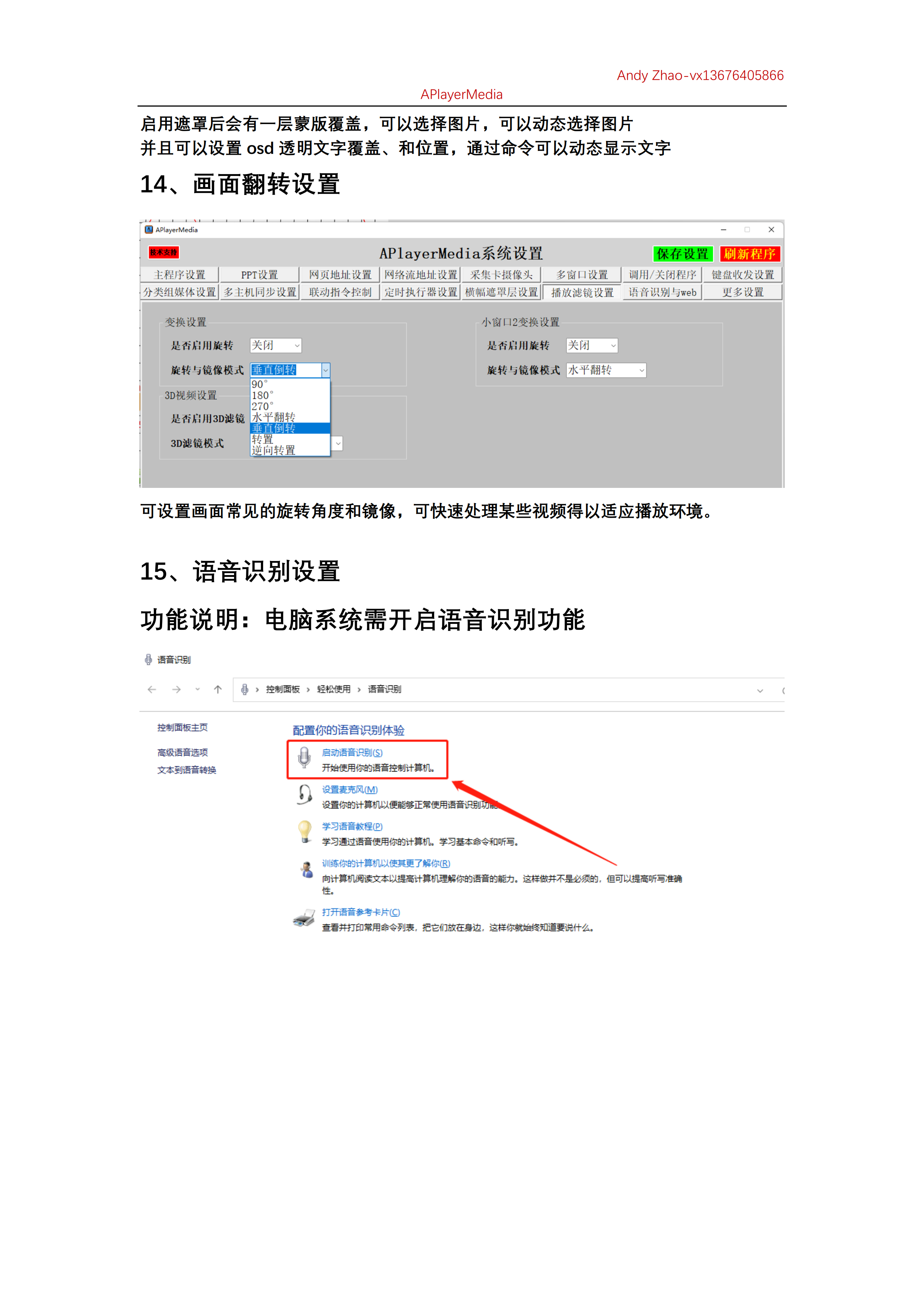Viewport: 924px width, 1306px height.
Task: Click the 学习语音教程(P) link
Action: pos(352,826)
